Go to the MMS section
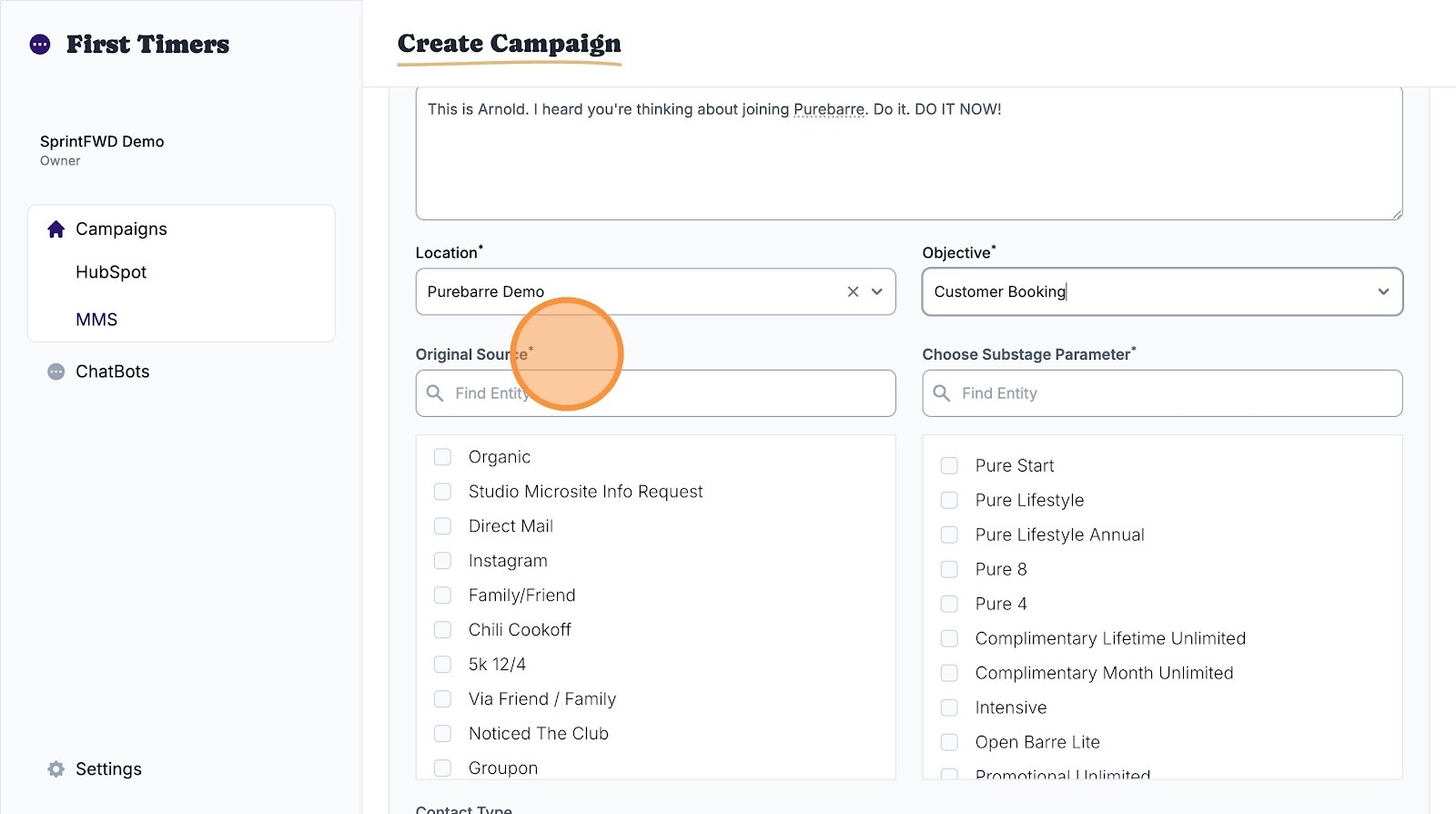Screen dimensions: 1456x814 pos(96,320)
